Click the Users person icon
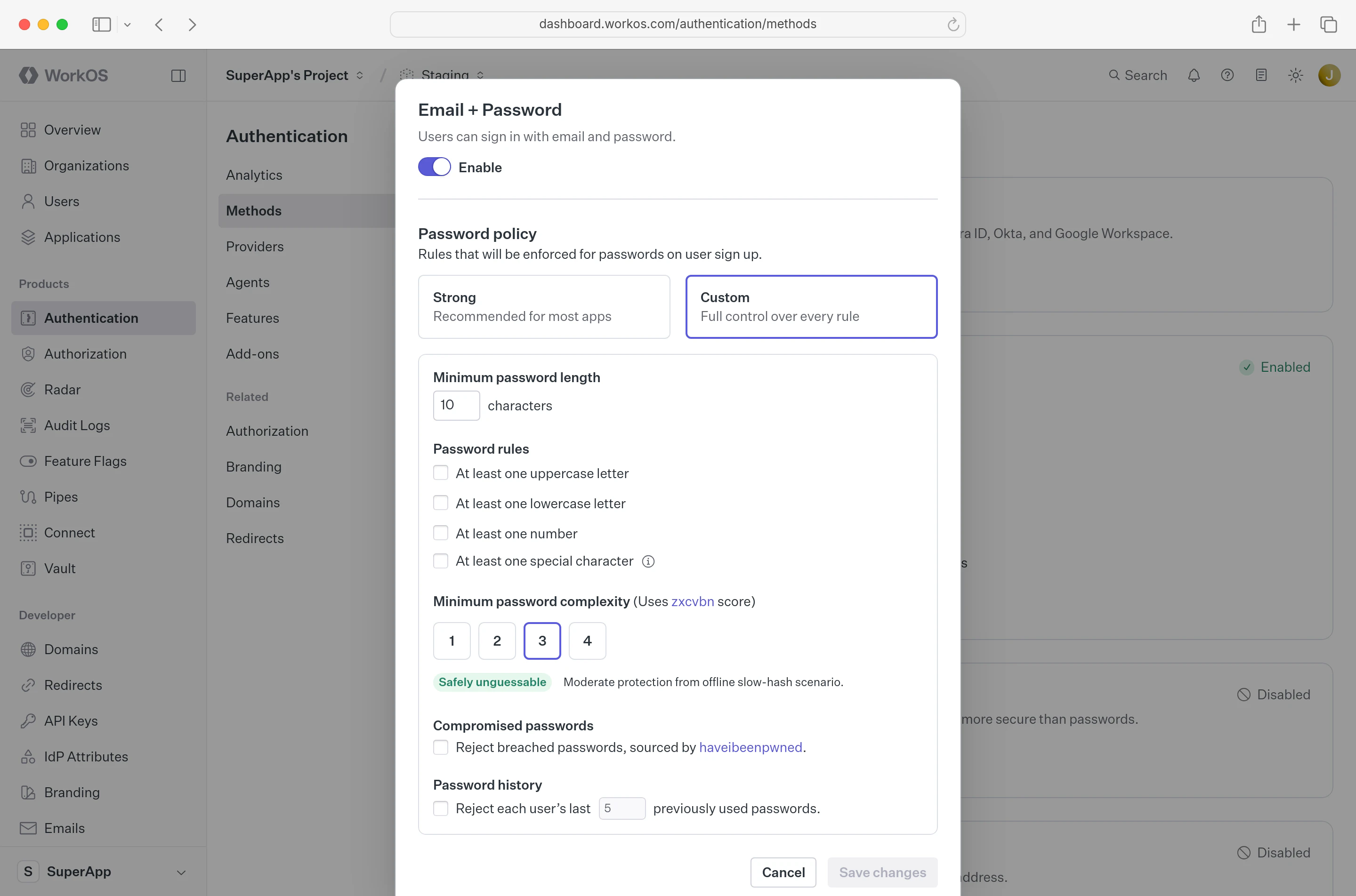 coord(28,201)
